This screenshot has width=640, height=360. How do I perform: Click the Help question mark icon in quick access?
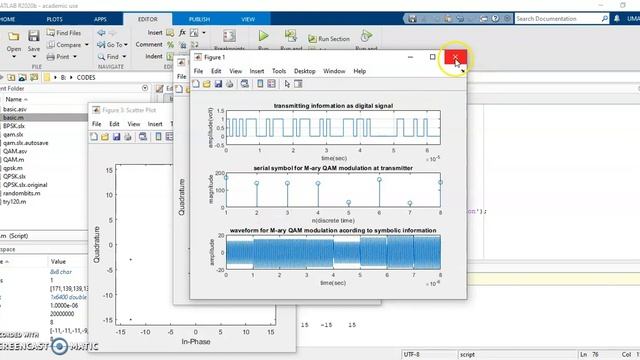(x=495, y=19)
